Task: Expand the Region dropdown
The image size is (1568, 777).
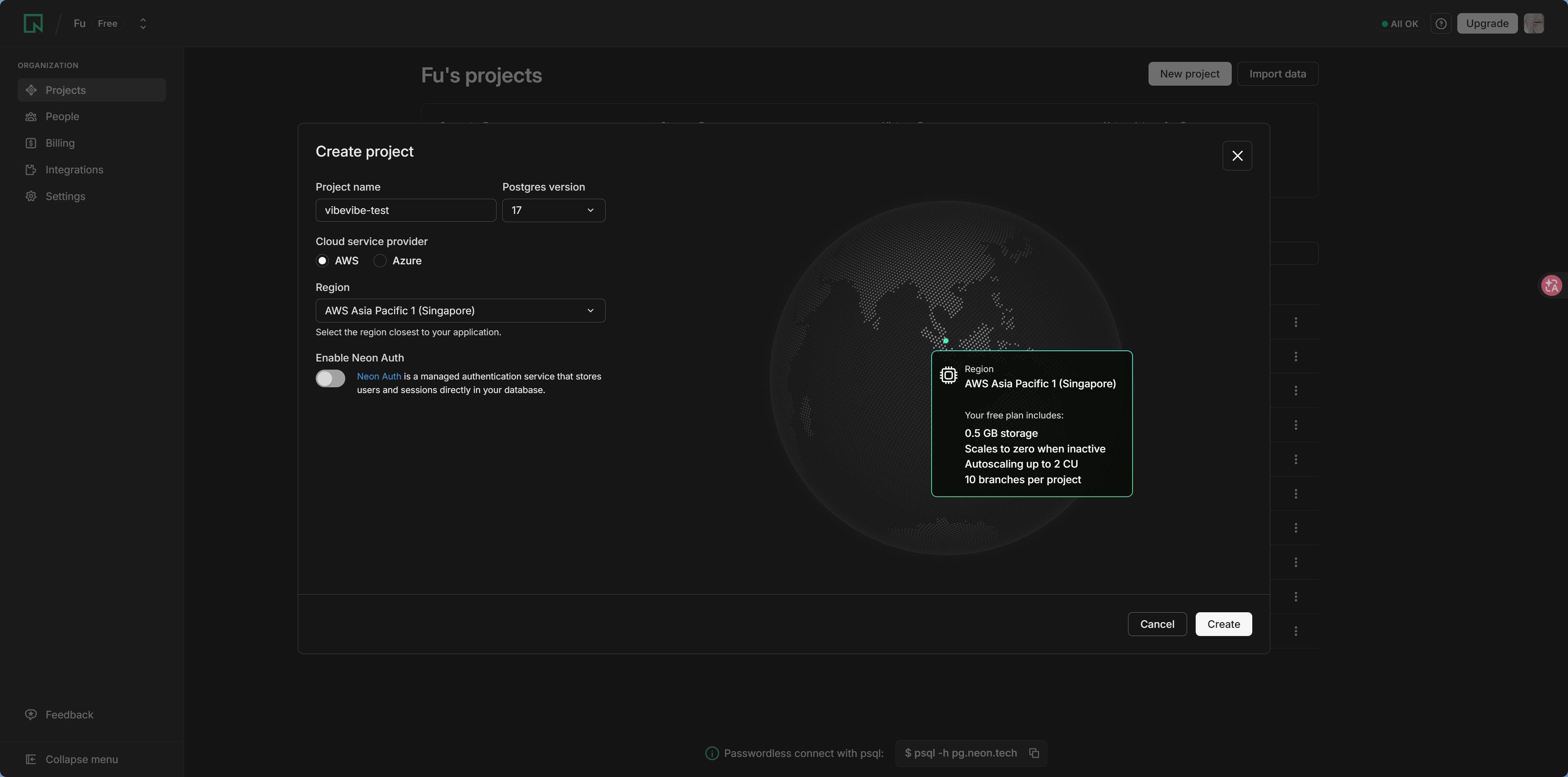Action: coord(460,311)
